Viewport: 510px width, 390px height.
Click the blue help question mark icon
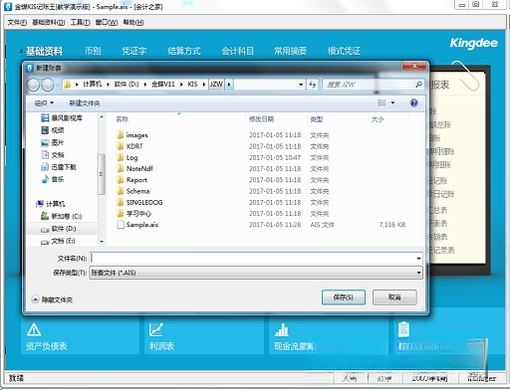click(414, 103)
